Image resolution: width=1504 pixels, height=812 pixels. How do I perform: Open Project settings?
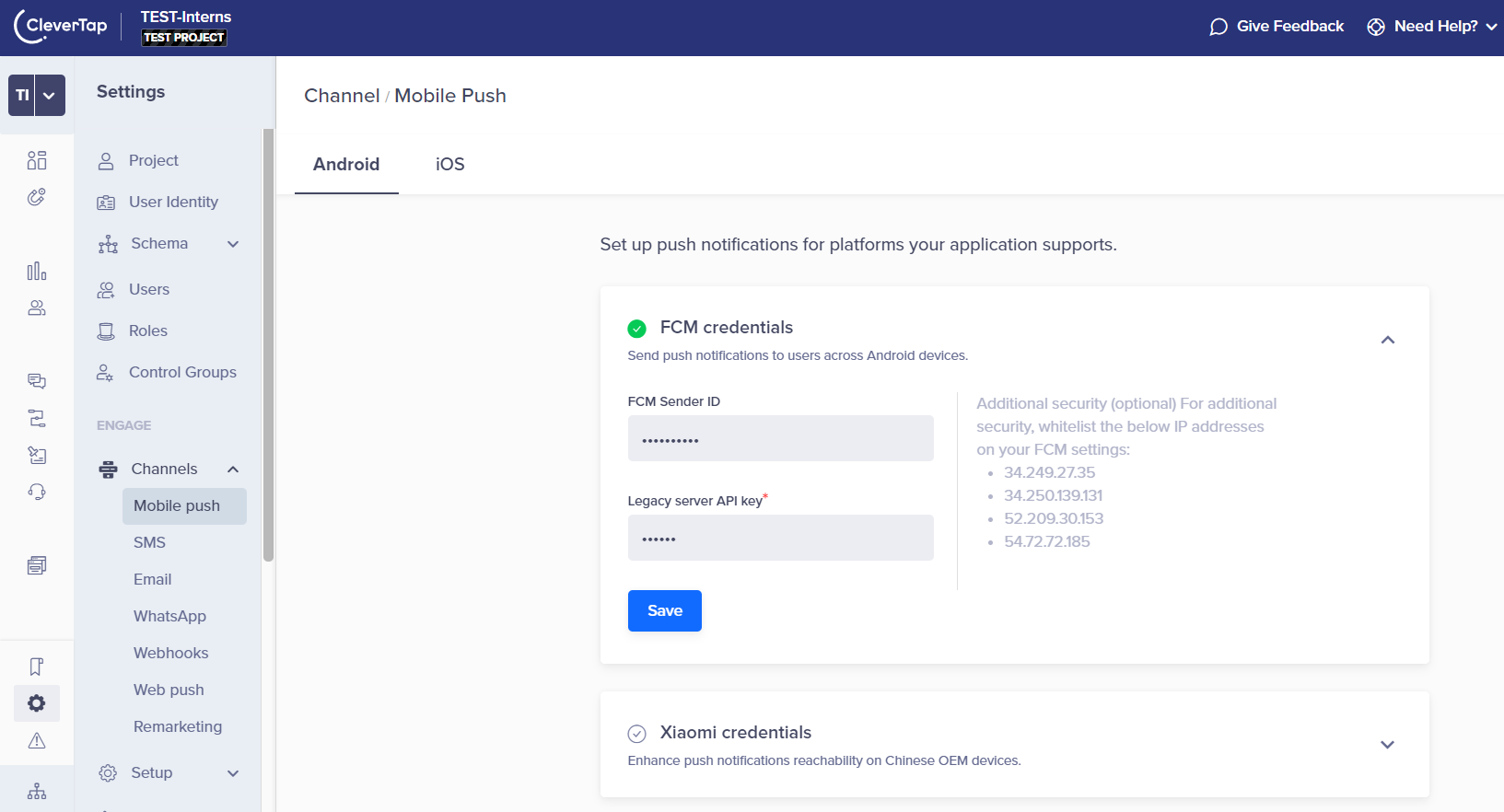pyautogui.click(x=153, y=160)
